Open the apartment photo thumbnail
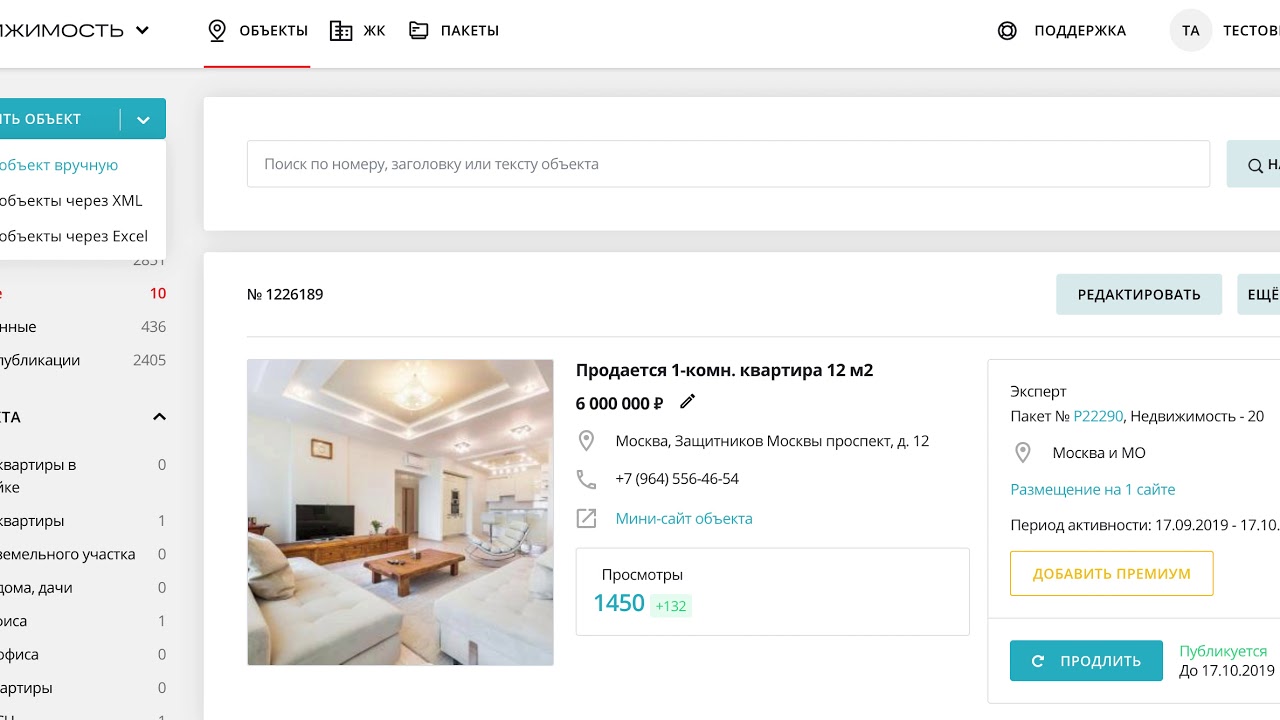The image size is (1280, 720). [400, 512]
